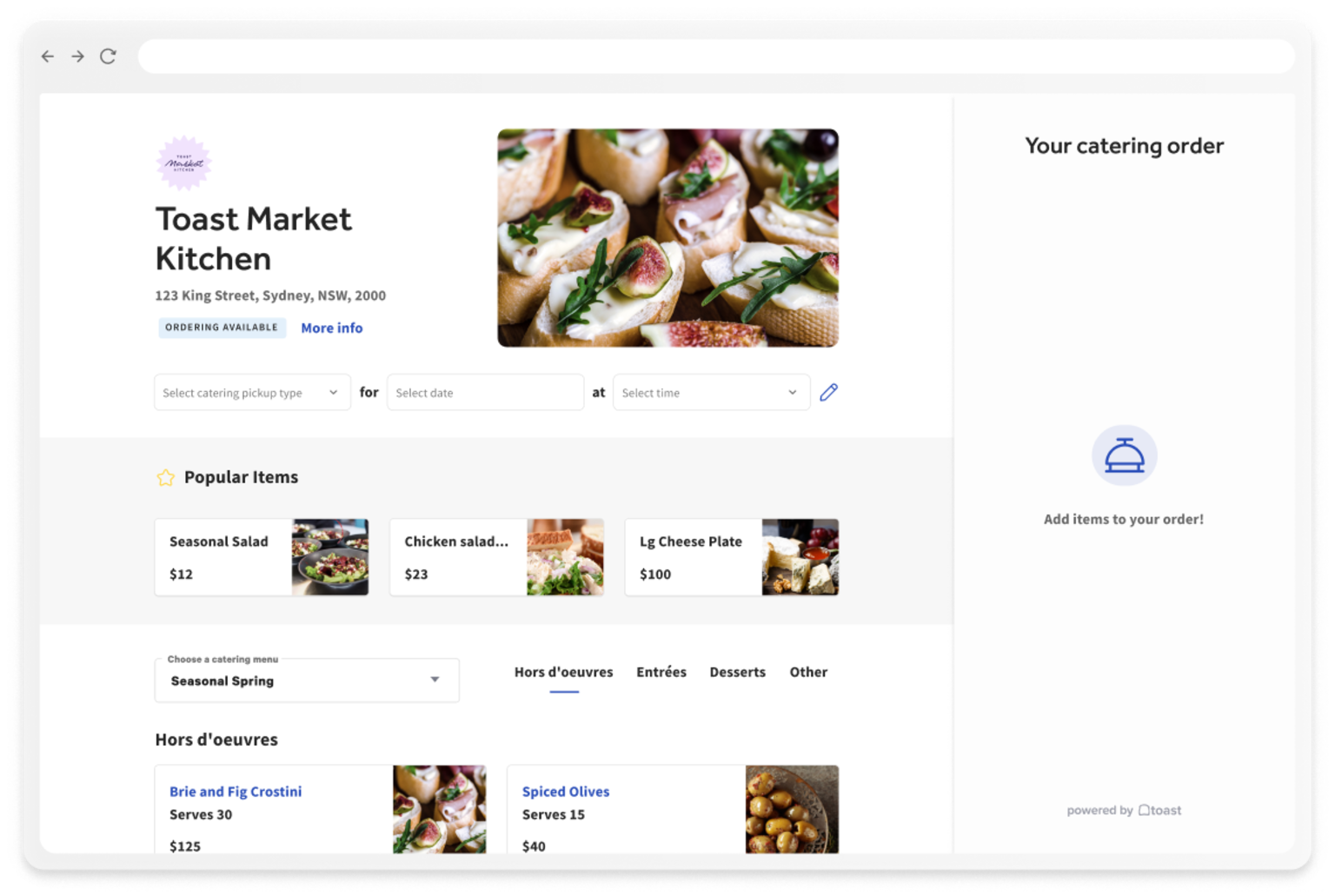
Task: Click the Ordering Available badge
Action: click(222, 328)
